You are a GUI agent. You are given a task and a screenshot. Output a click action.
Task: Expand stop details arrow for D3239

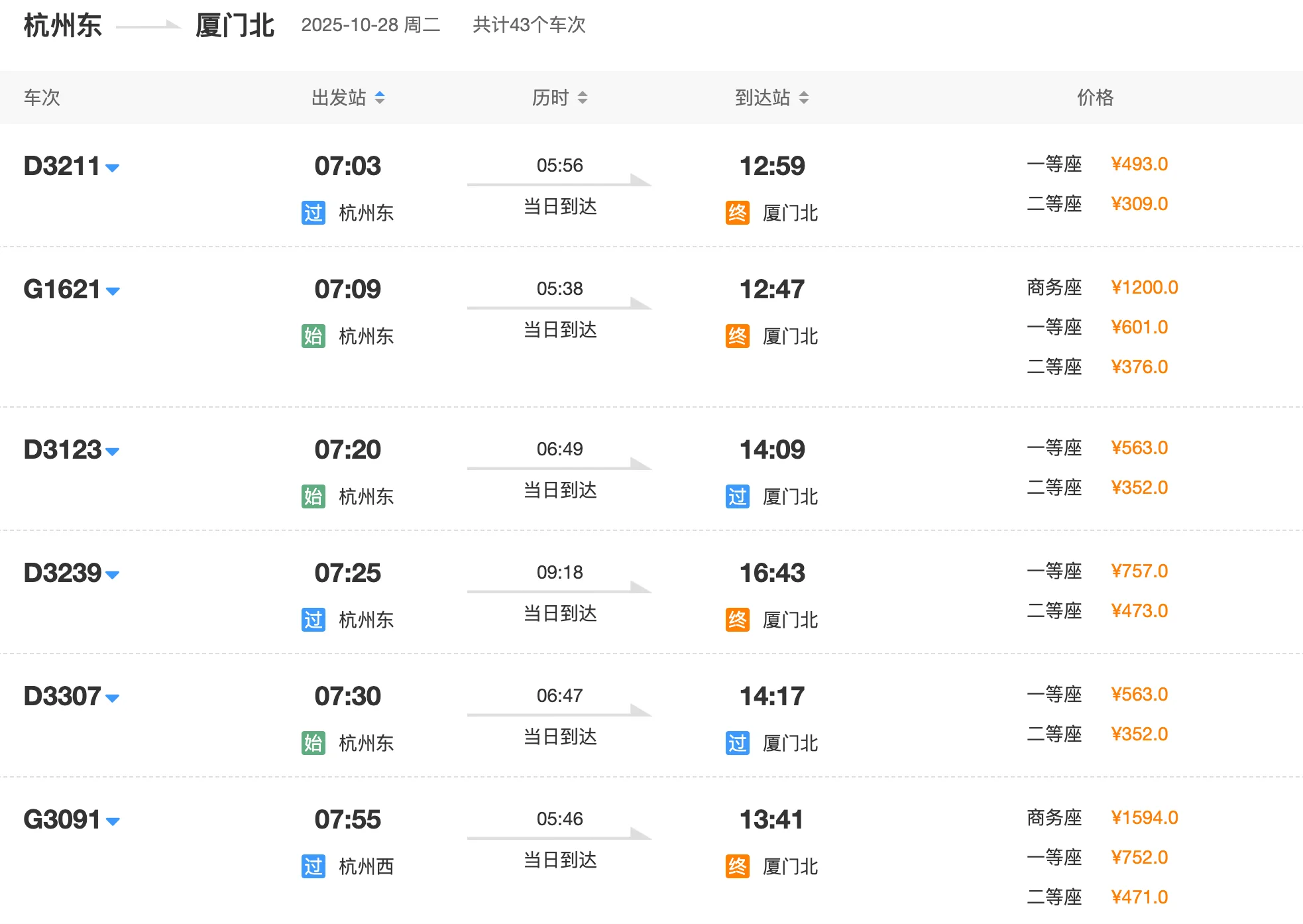(113, 575)
